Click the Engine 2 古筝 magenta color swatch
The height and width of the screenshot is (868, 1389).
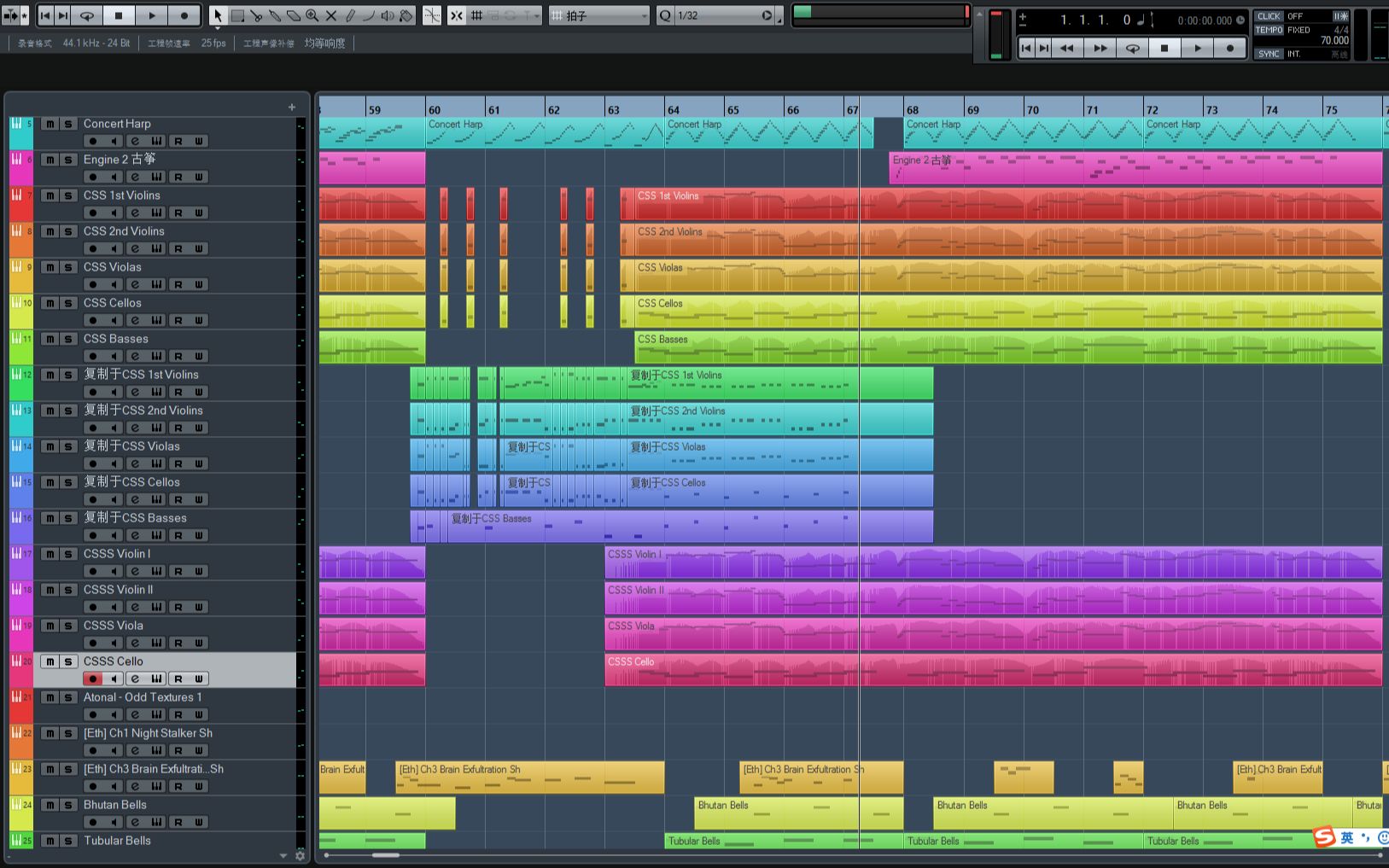click(x=21, y=169)
